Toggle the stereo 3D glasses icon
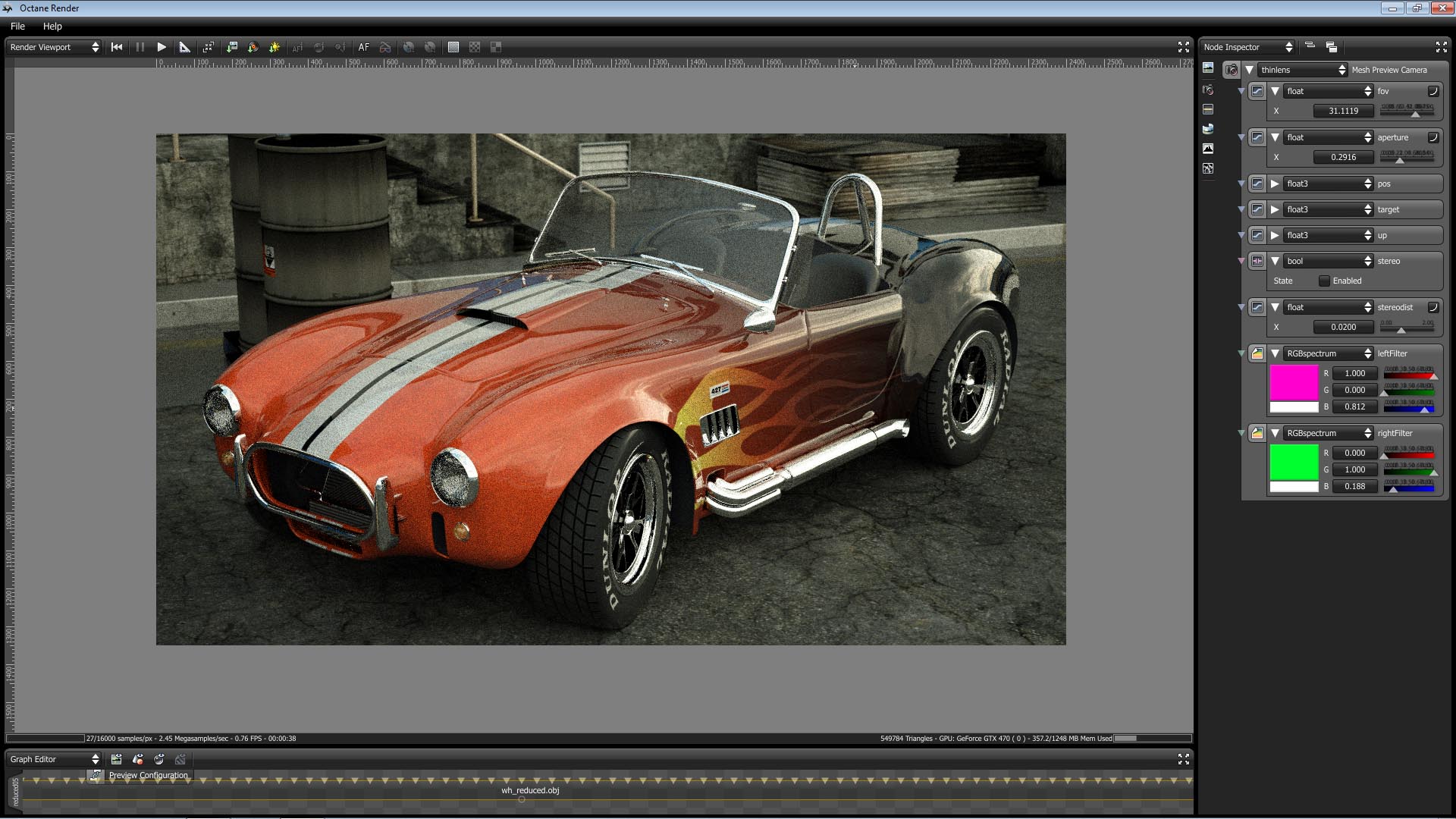This screenshot has width=1456, height=819. click(x=385, y=47)
